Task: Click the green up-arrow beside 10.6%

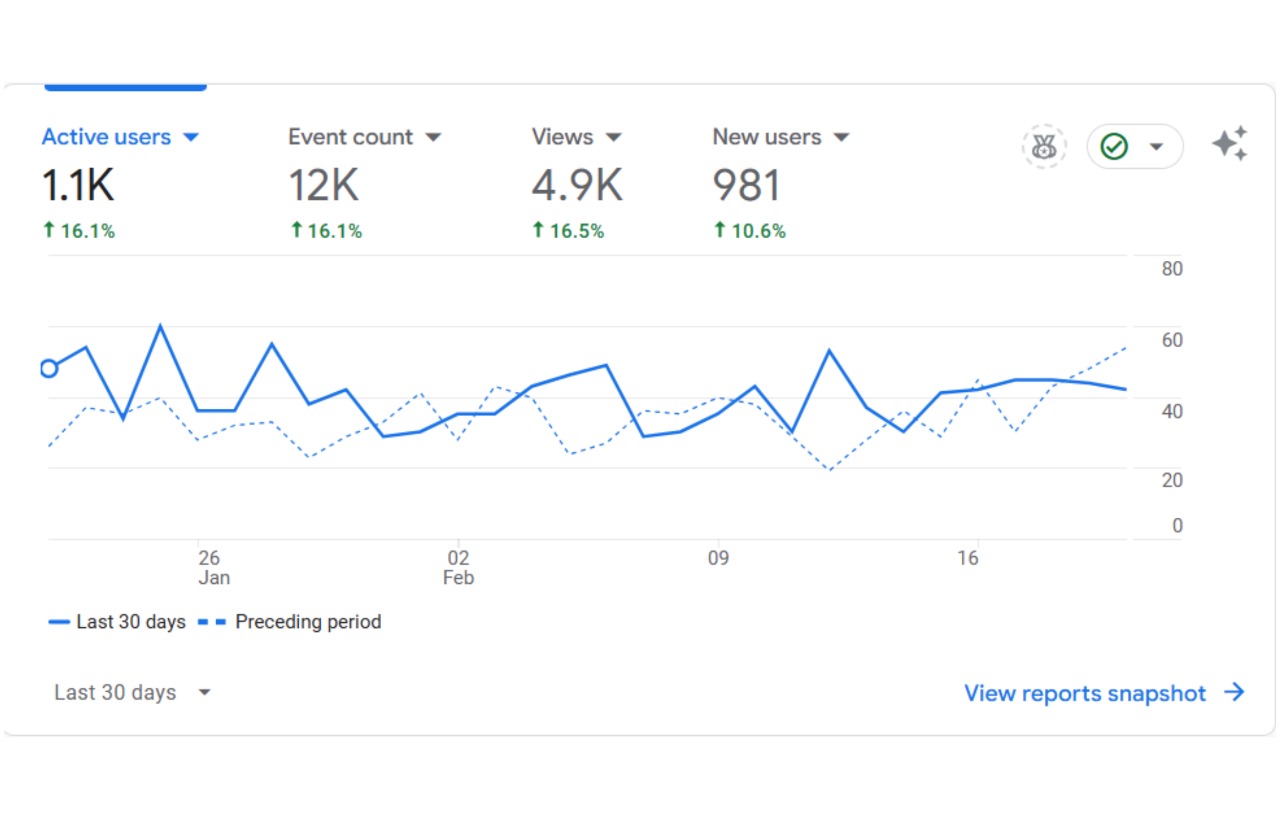Action: point(720,231)
